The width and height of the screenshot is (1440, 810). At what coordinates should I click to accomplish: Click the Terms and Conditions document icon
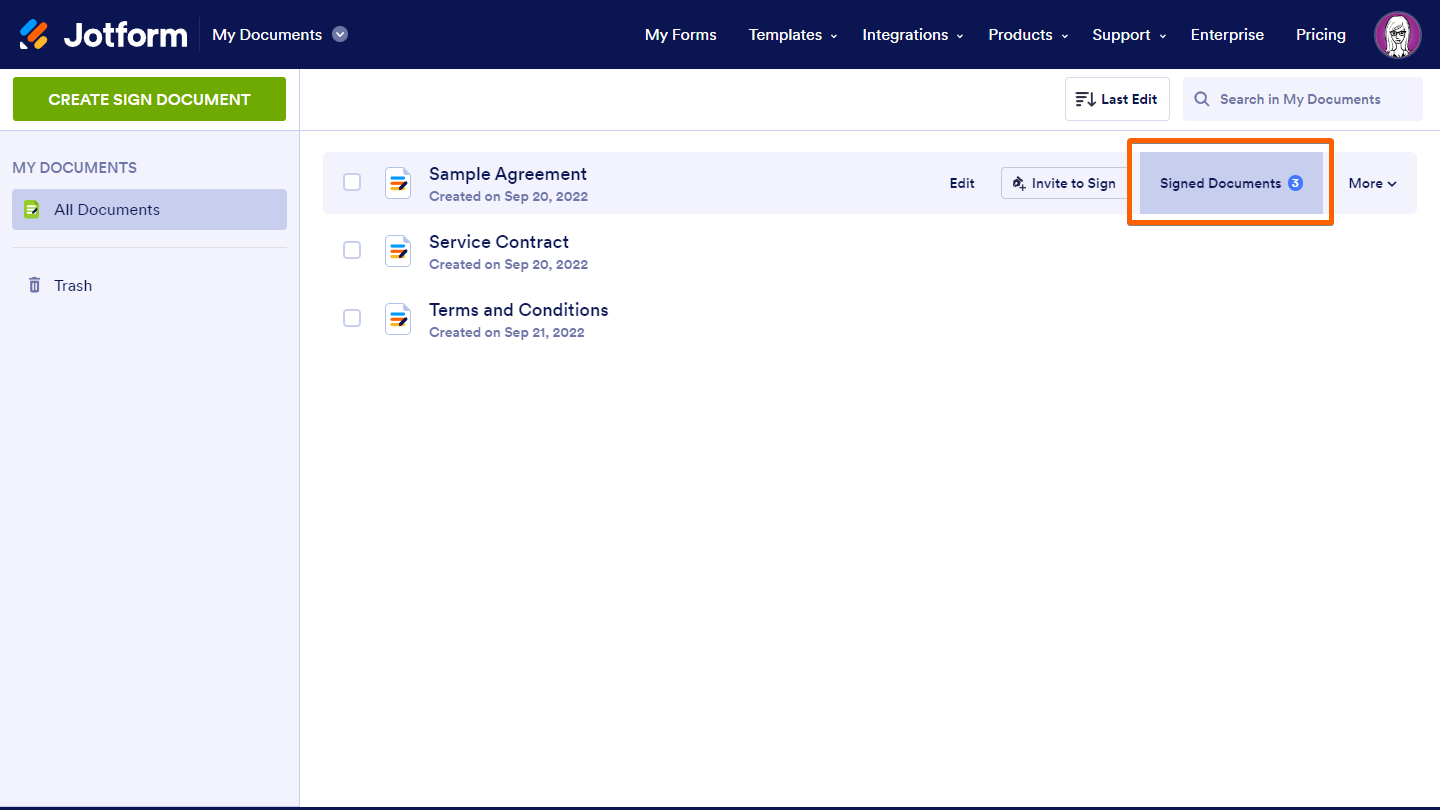coord(398,319)
